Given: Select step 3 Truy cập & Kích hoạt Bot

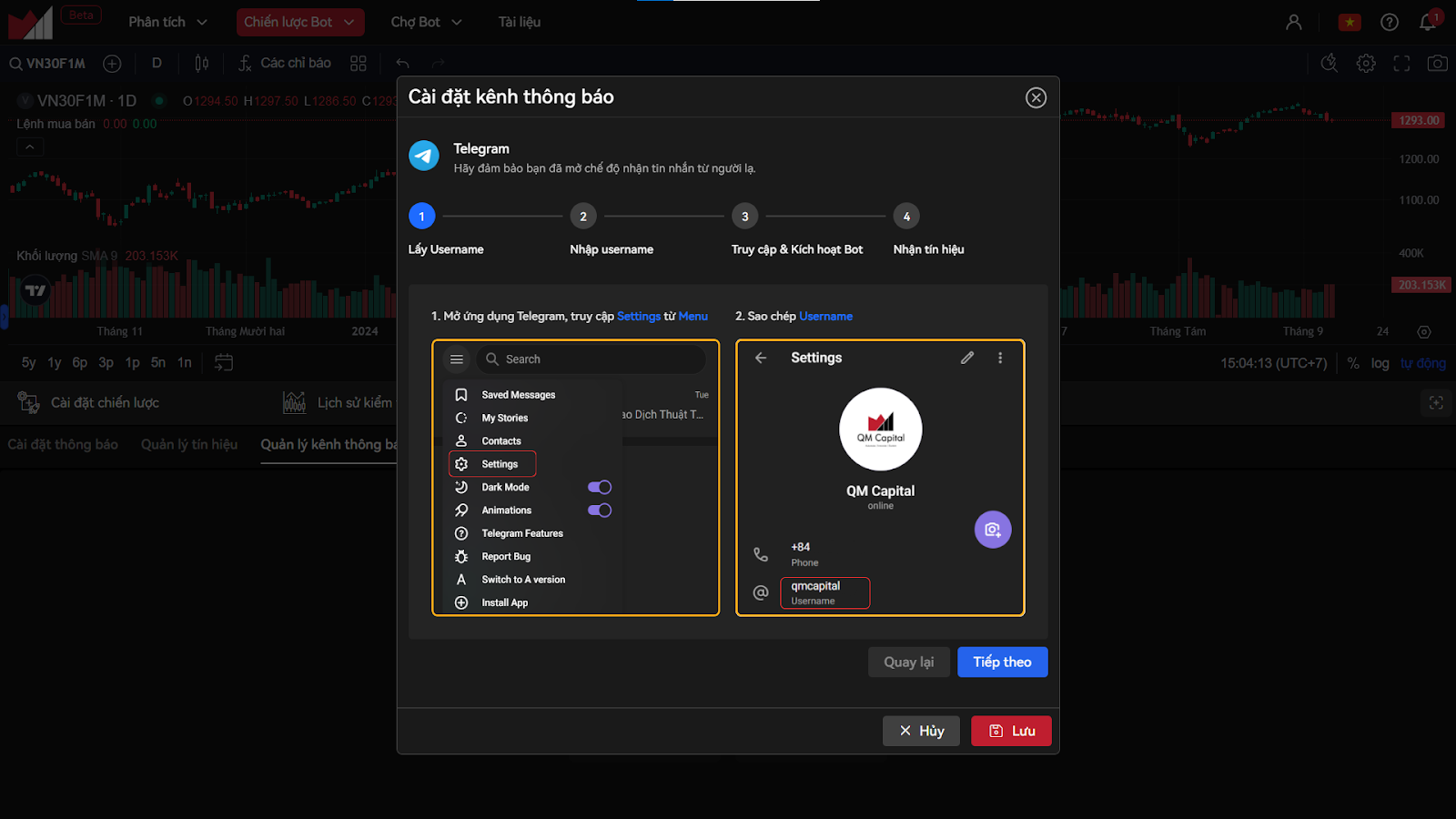Looking at the screenshot, I should click(744, 217).
